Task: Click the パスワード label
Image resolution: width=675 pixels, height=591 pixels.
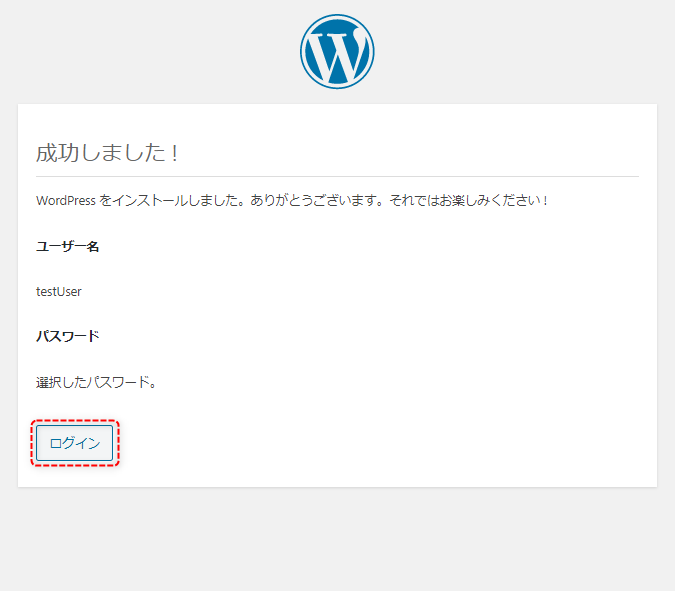Action: (68, 336)
